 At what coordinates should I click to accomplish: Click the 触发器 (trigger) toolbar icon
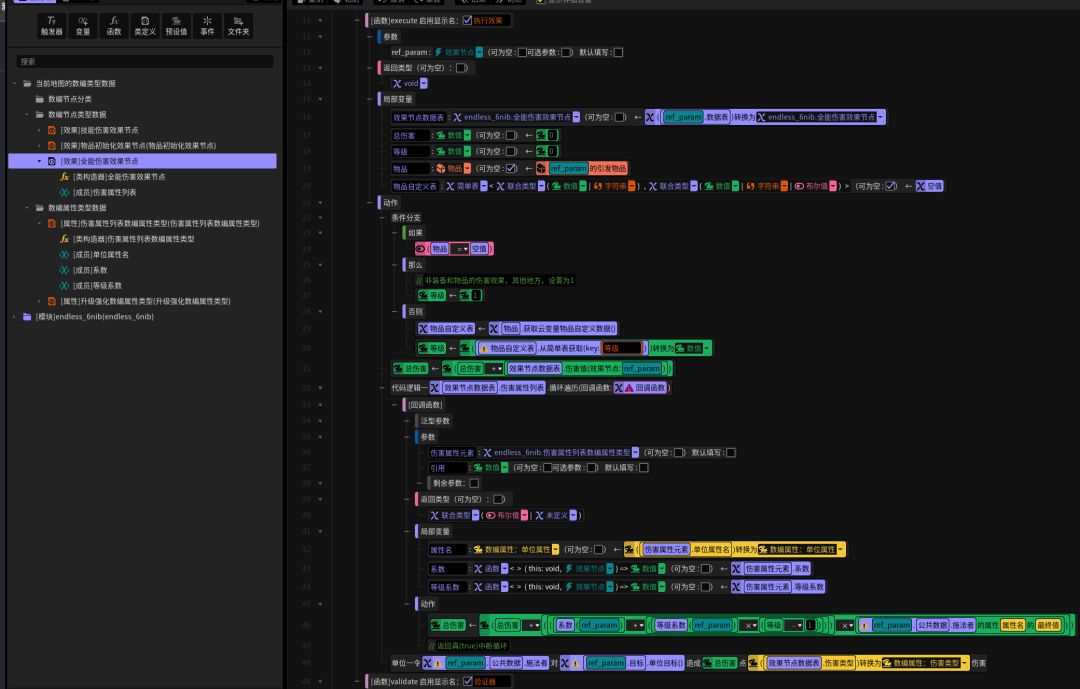(52, 25)
